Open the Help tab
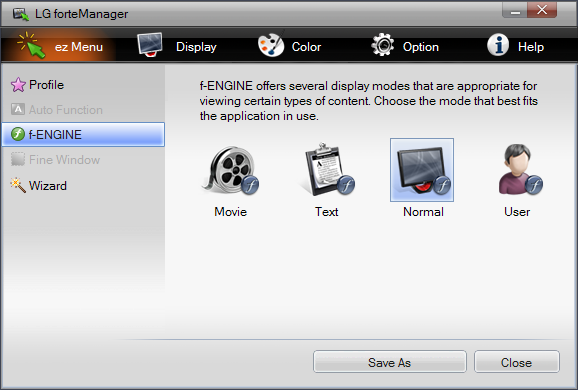The image size is (578, 390). 515,46
